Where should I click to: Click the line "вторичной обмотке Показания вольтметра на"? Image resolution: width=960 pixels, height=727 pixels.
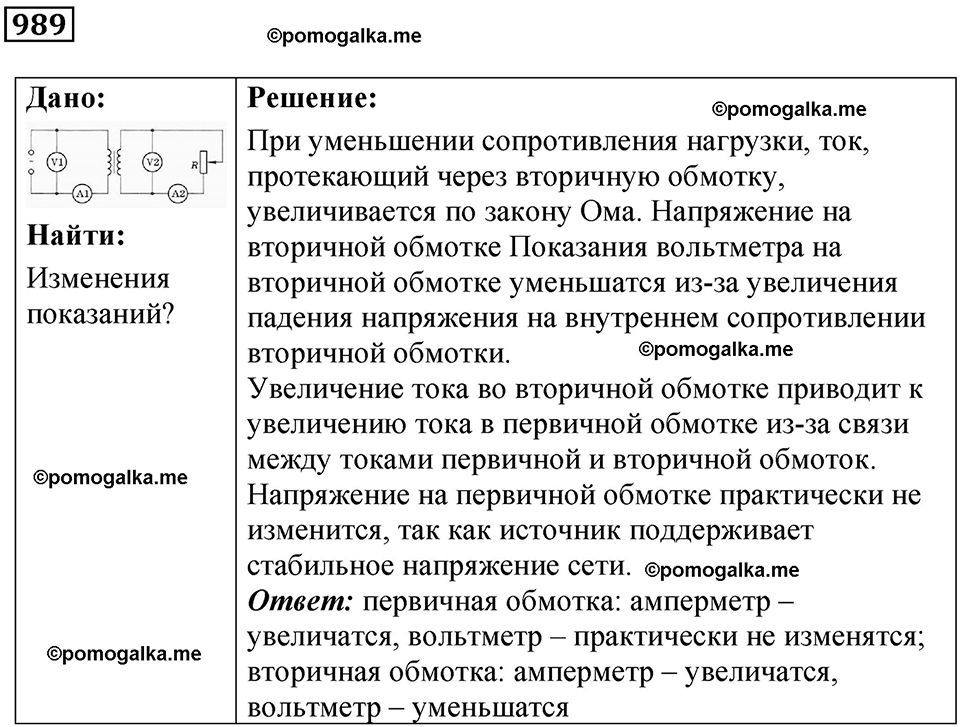pos(544,248)
